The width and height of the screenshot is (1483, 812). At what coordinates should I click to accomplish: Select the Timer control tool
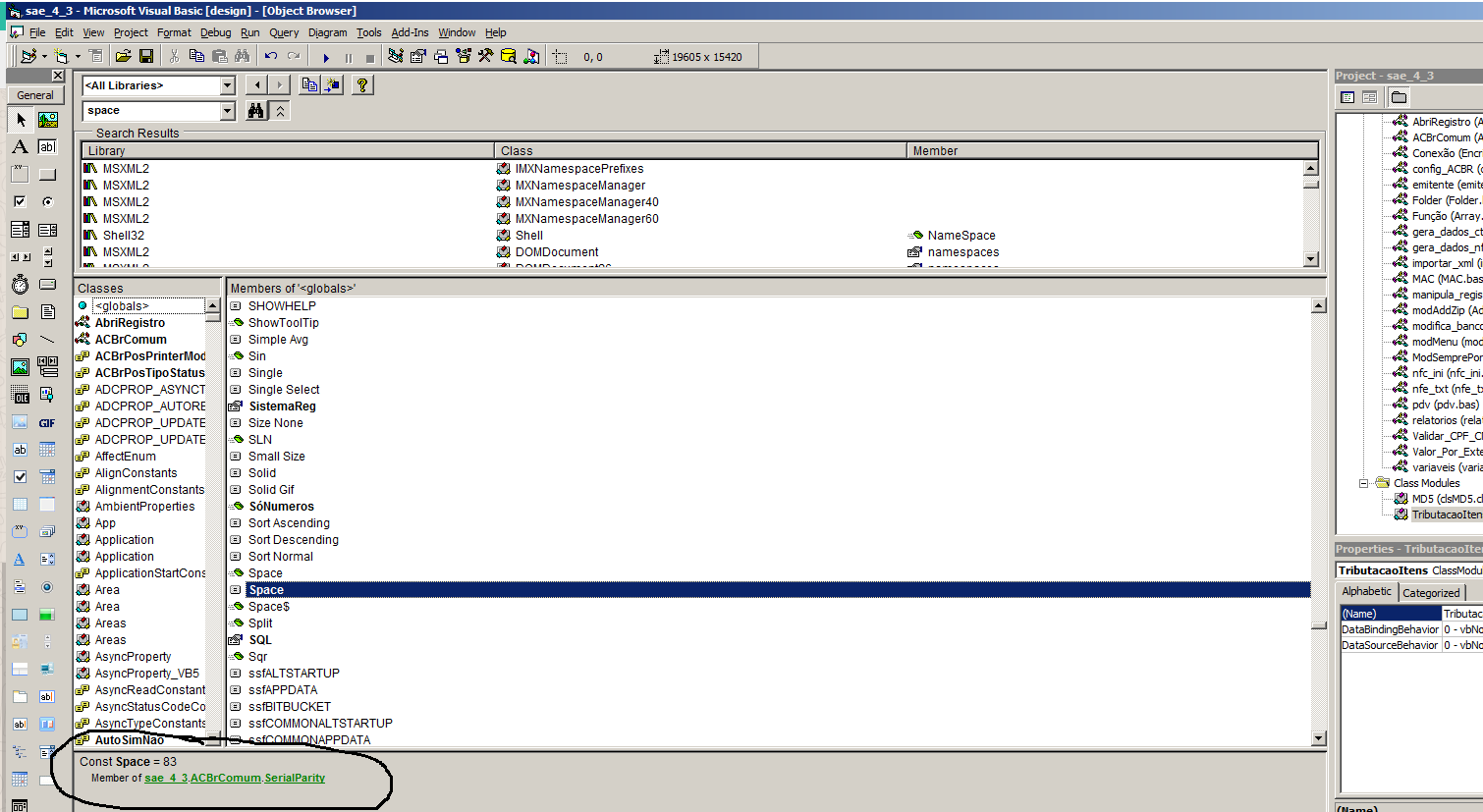pyautogui.click(x=20, y=285)
